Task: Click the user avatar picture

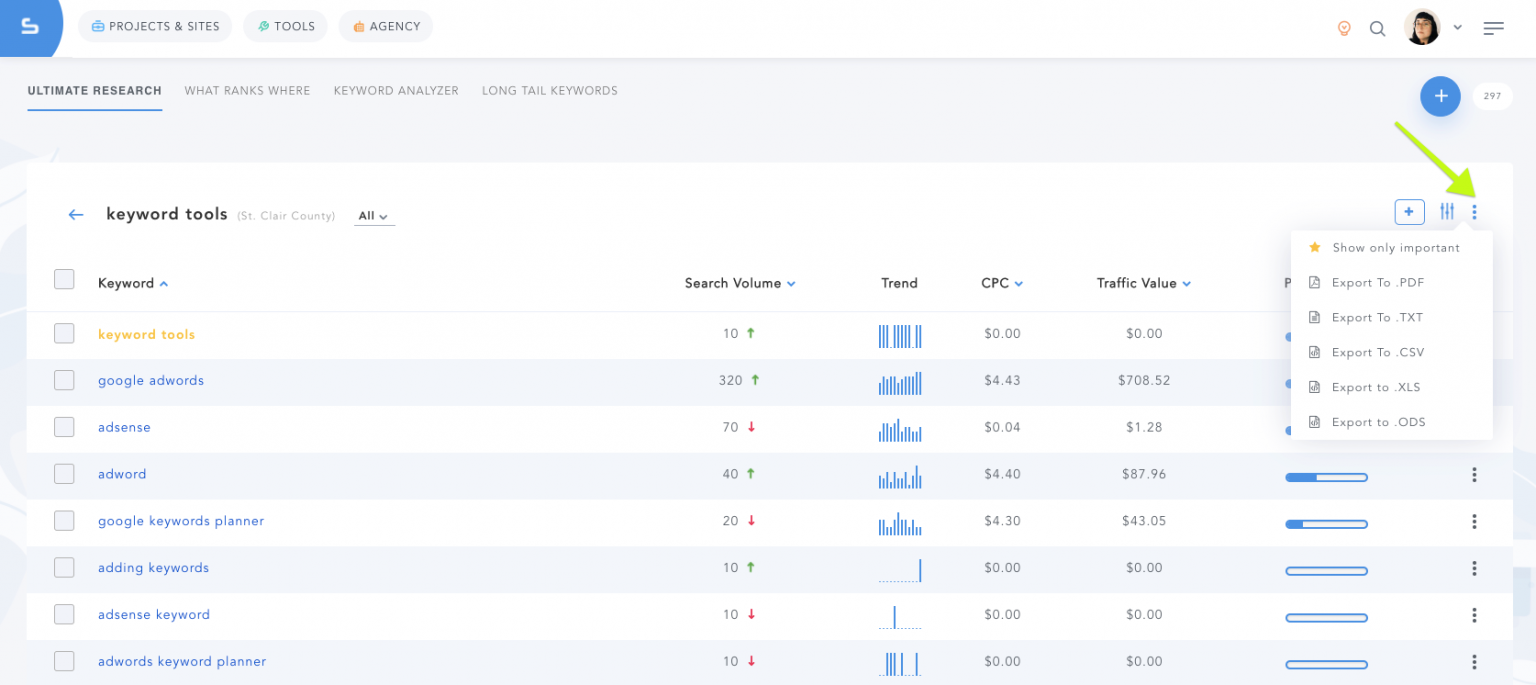Action: pos(1421,28)
